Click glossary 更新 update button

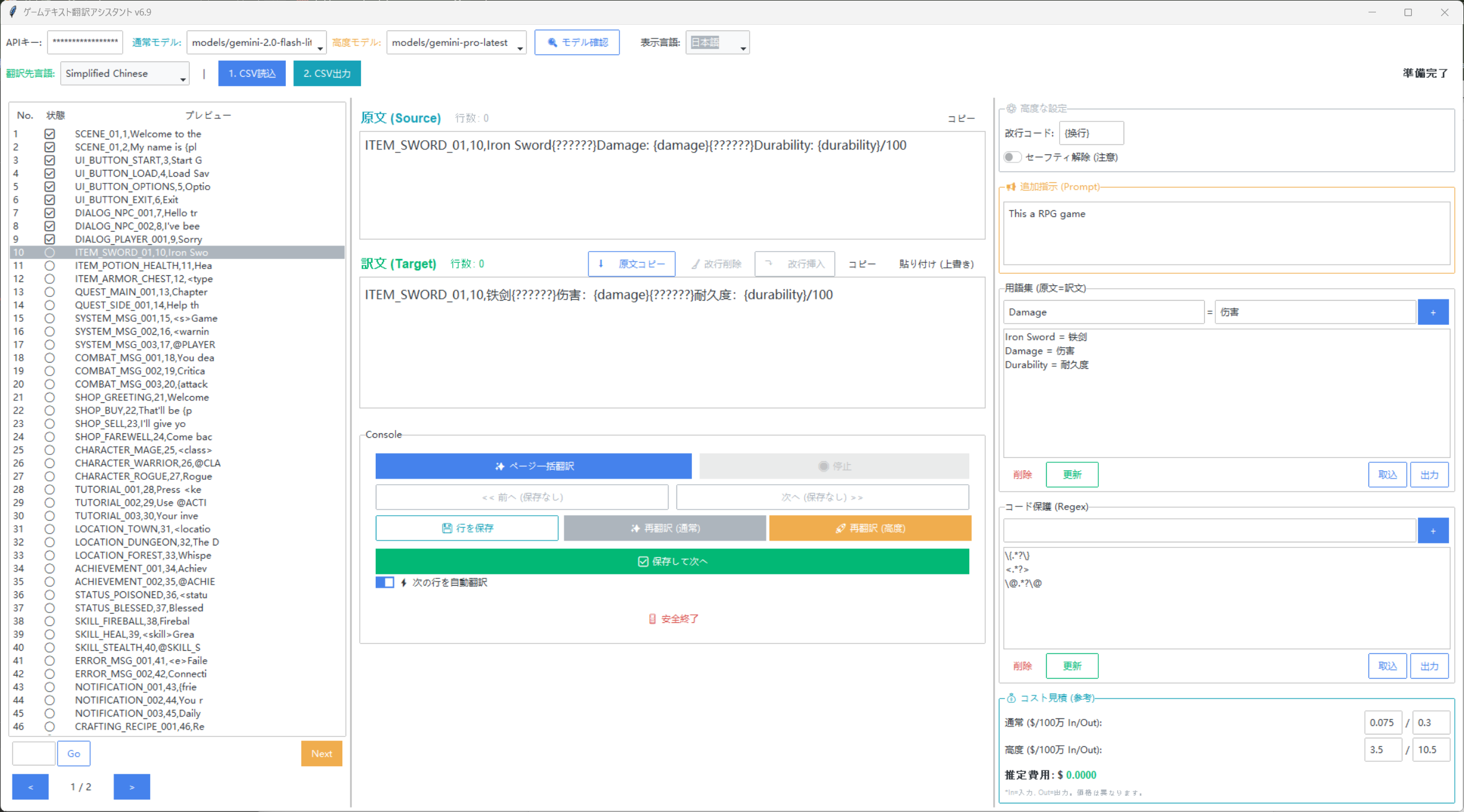[1071, 475]
